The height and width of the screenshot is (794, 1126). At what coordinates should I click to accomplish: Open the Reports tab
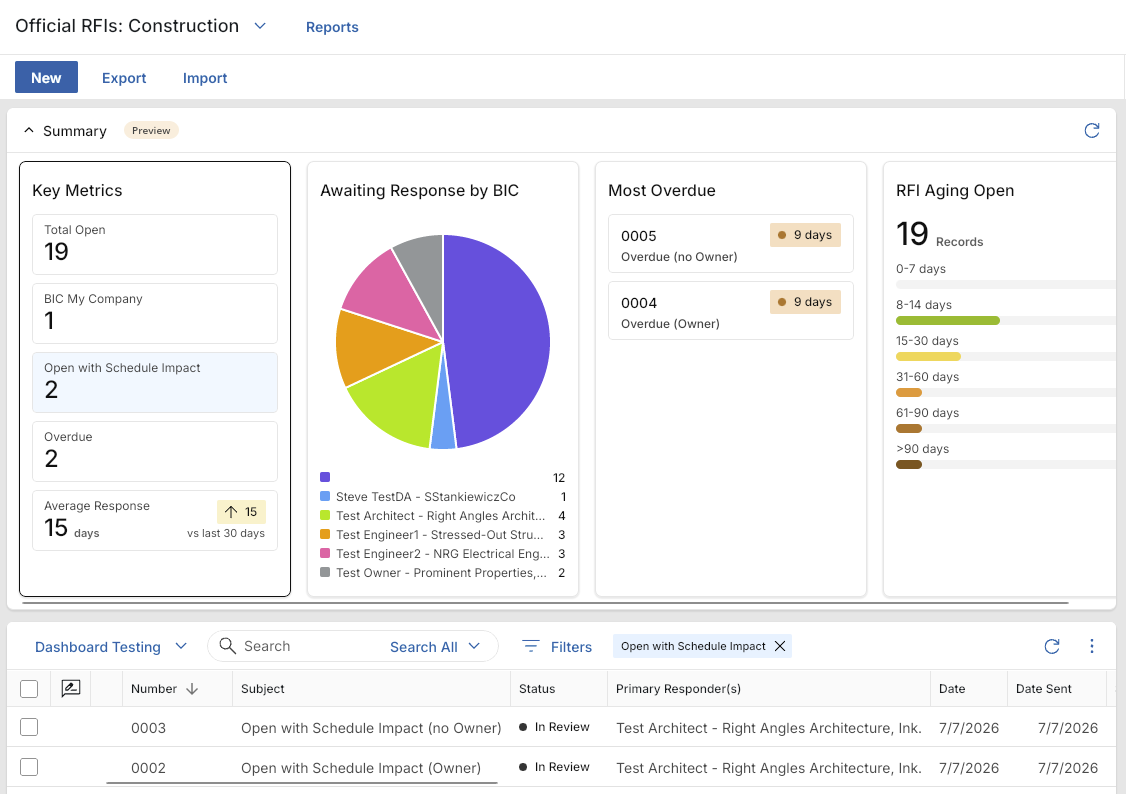point(332,27)
